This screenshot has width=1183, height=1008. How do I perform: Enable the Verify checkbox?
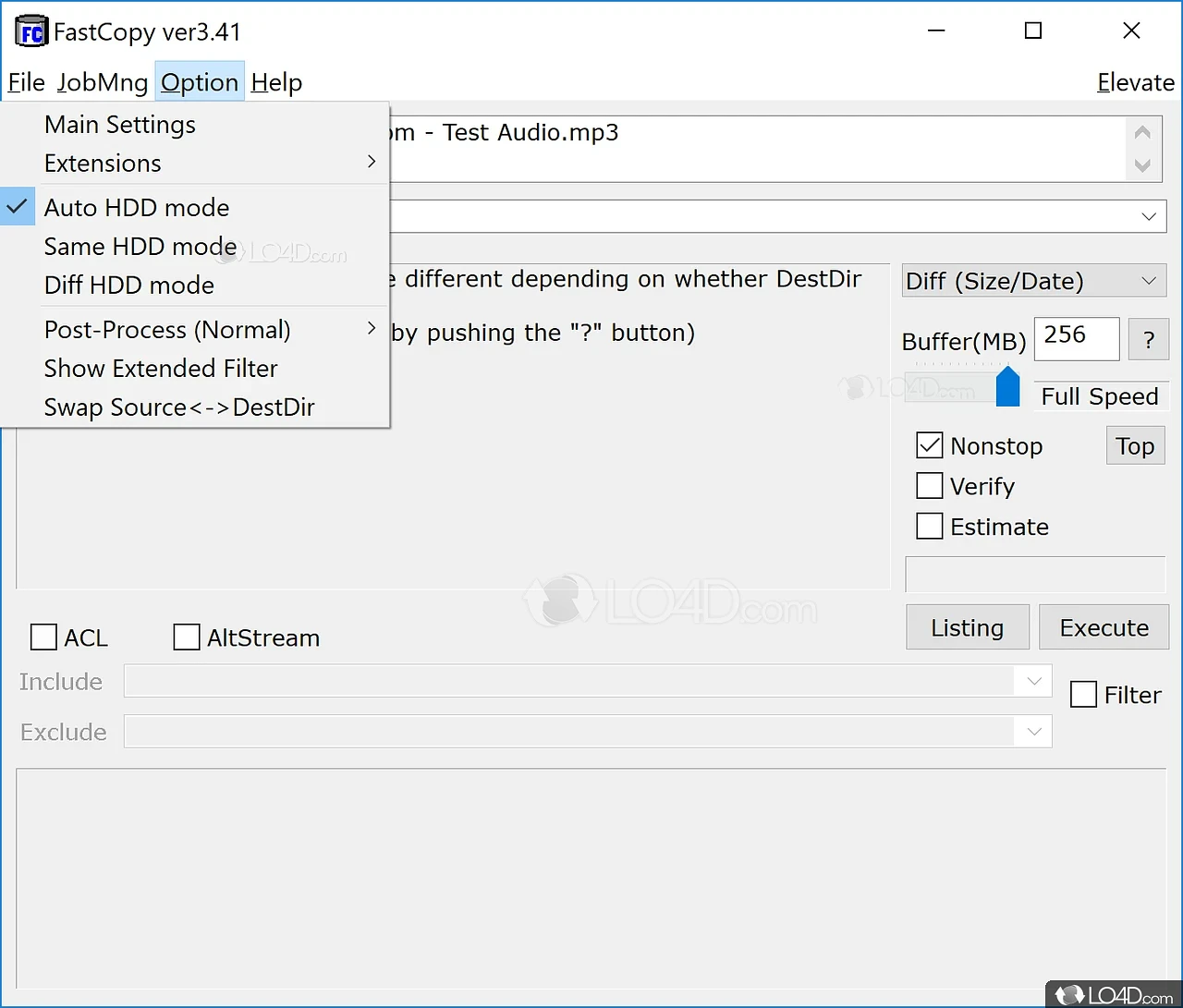pos(930,486)
